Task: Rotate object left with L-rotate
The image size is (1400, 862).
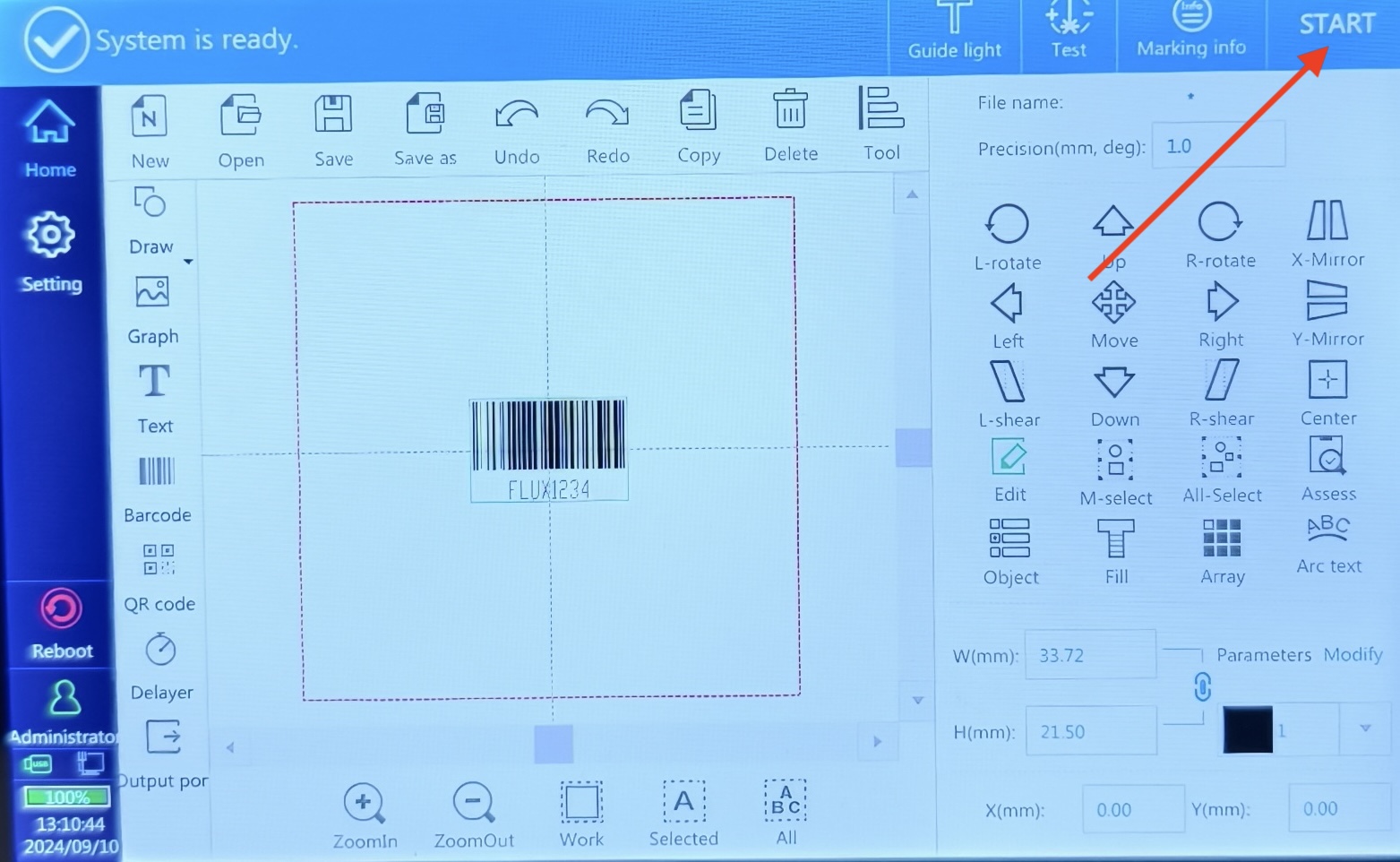Action: [x=1008, y=237]
